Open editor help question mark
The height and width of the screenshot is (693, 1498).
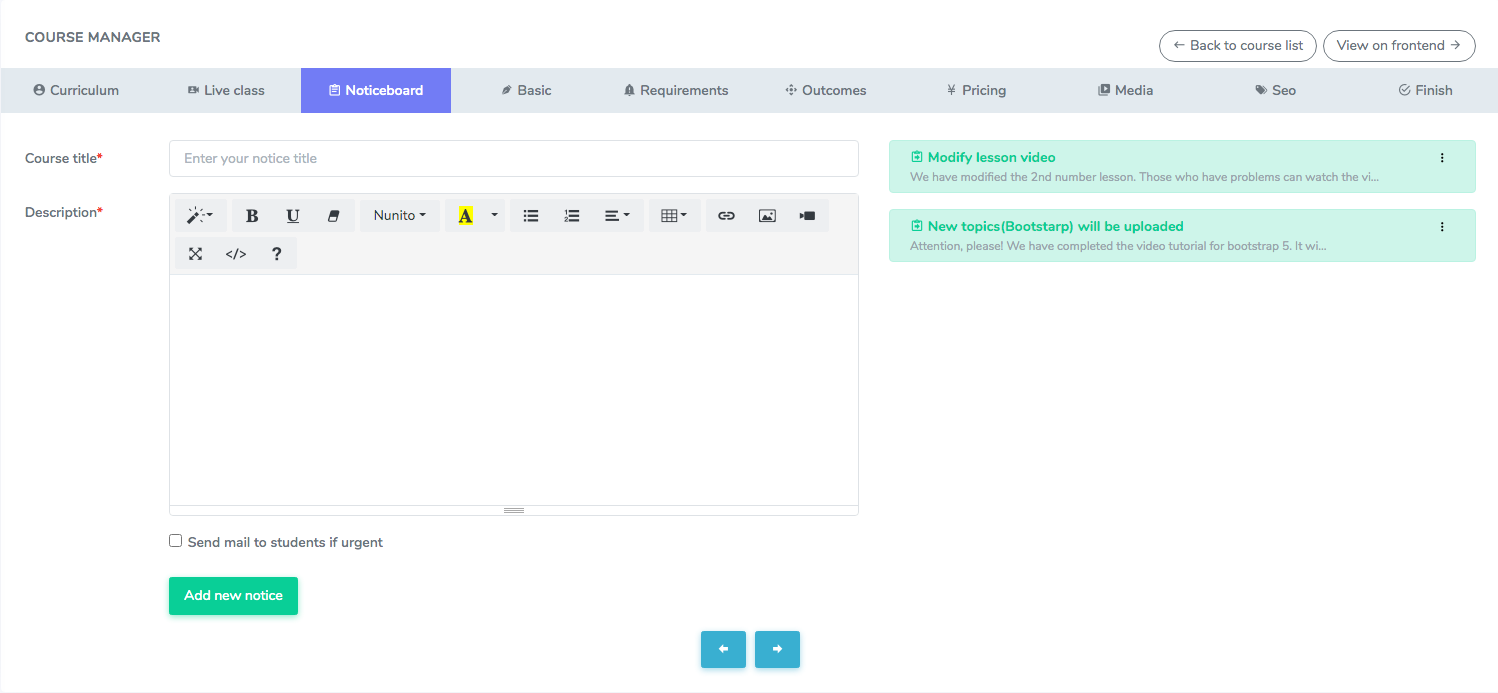point(277,254)
